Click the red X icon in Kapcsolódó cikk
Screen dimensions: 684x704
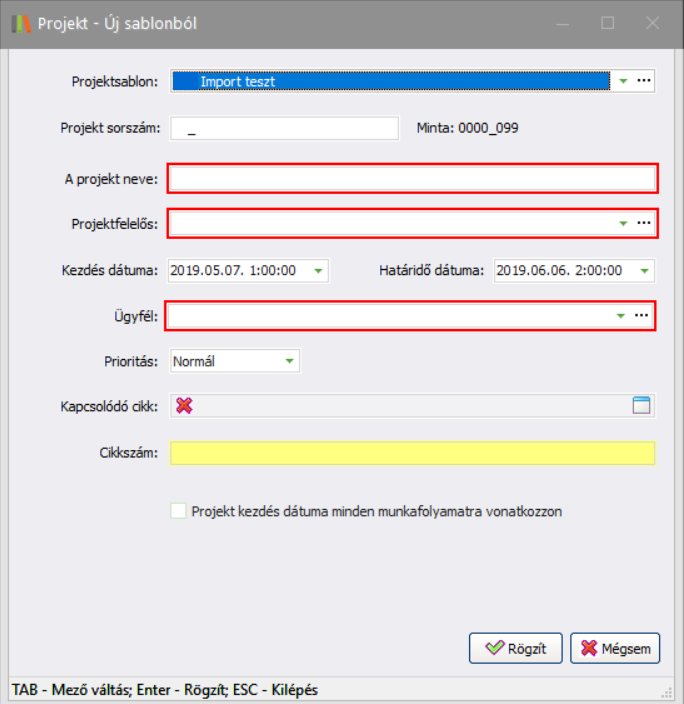coord(184,405)
